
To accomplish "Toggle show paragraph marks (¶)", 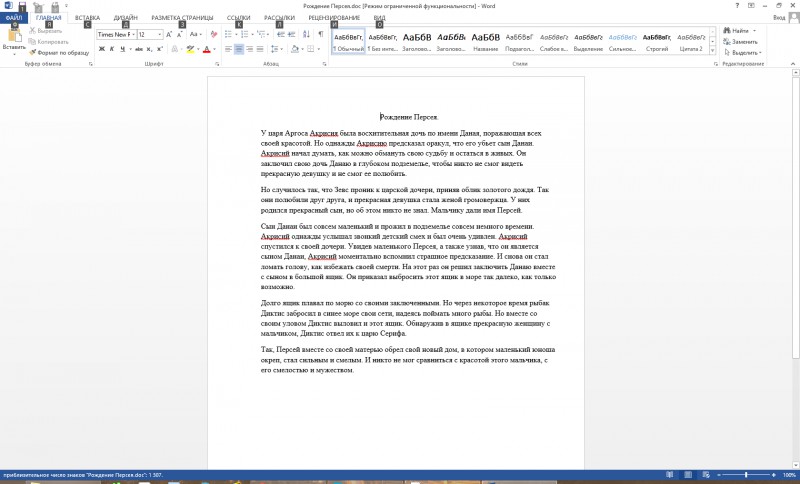I will coord(320,34).
